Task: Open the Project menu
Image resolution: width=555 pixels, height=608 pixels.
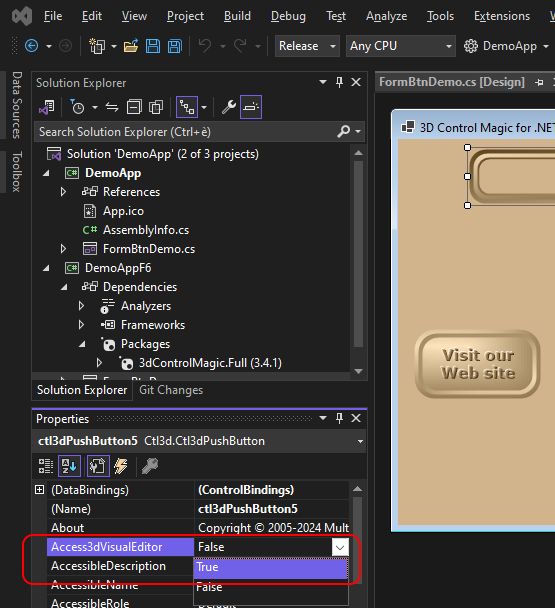Action: coord(185,16)
